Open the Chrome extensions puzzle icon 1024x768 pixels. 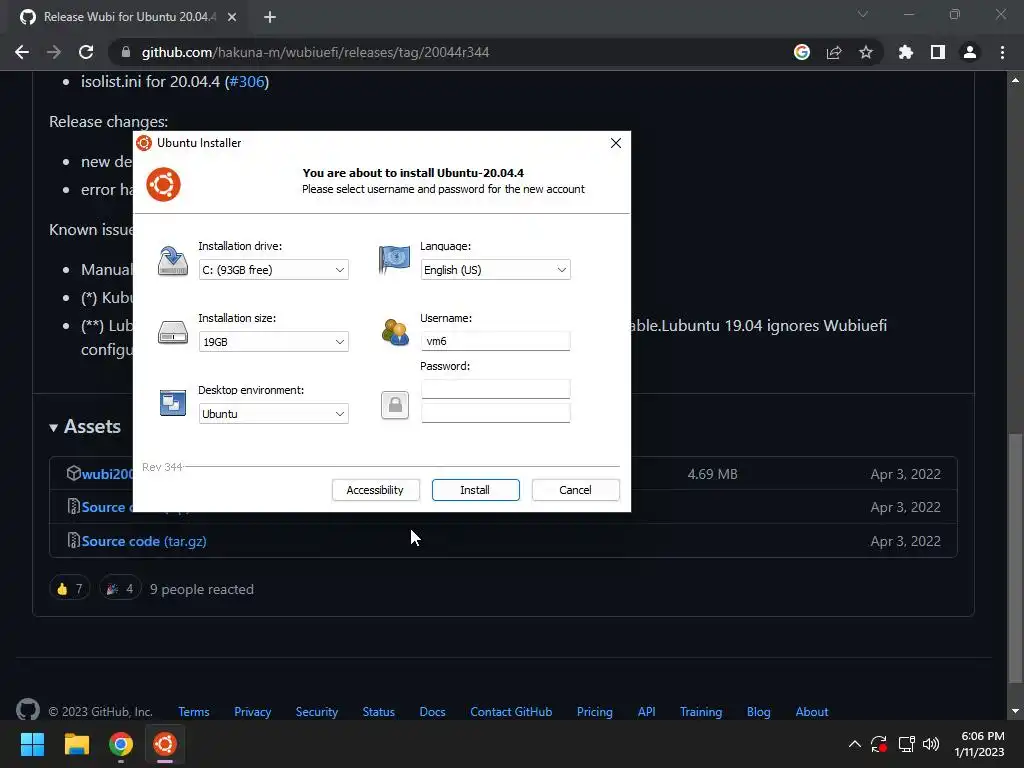pyautogui.click(x=906, y=52)
